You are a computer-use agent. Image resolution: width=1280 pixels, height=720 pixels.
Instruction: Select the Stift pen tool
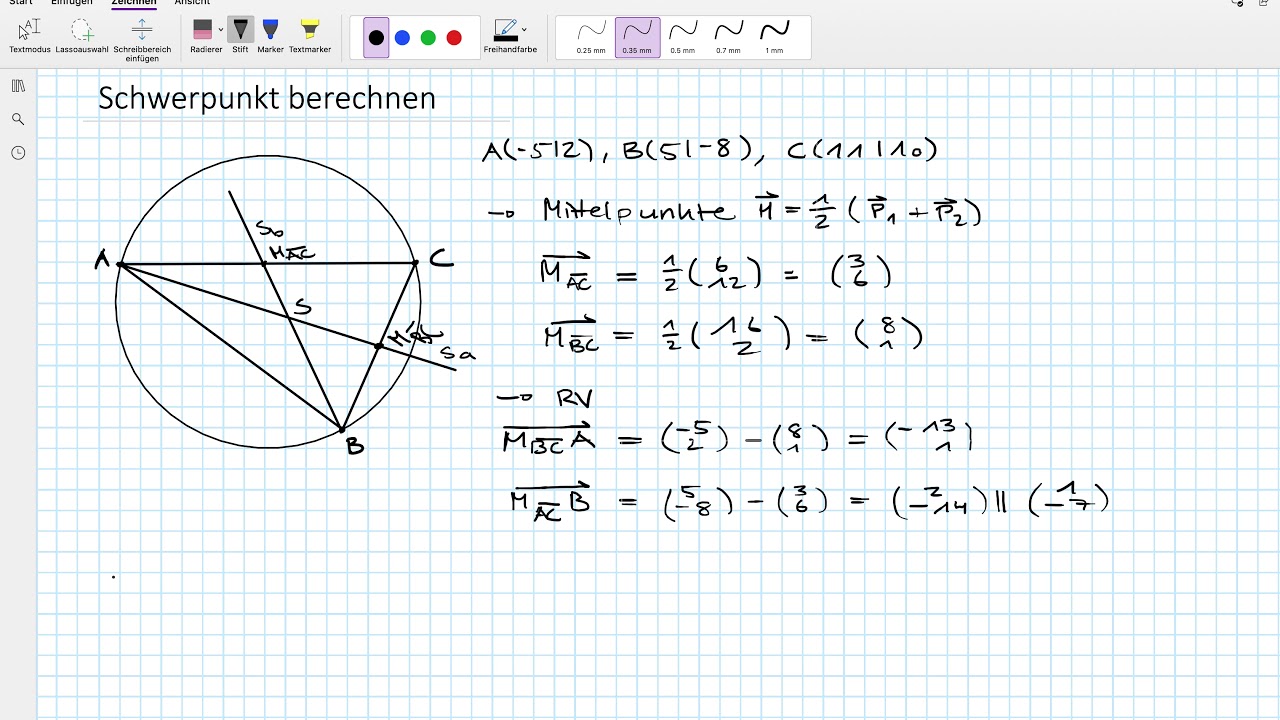[240, 36]
